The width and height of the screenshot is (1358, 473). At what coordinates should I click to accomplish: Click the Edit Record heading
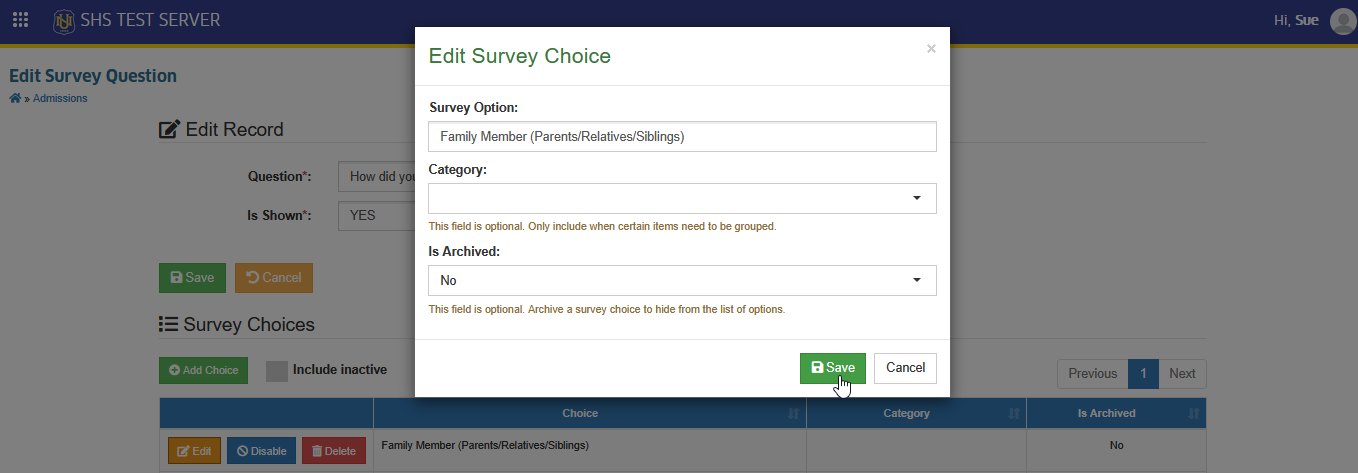click(x=221, y=129)
